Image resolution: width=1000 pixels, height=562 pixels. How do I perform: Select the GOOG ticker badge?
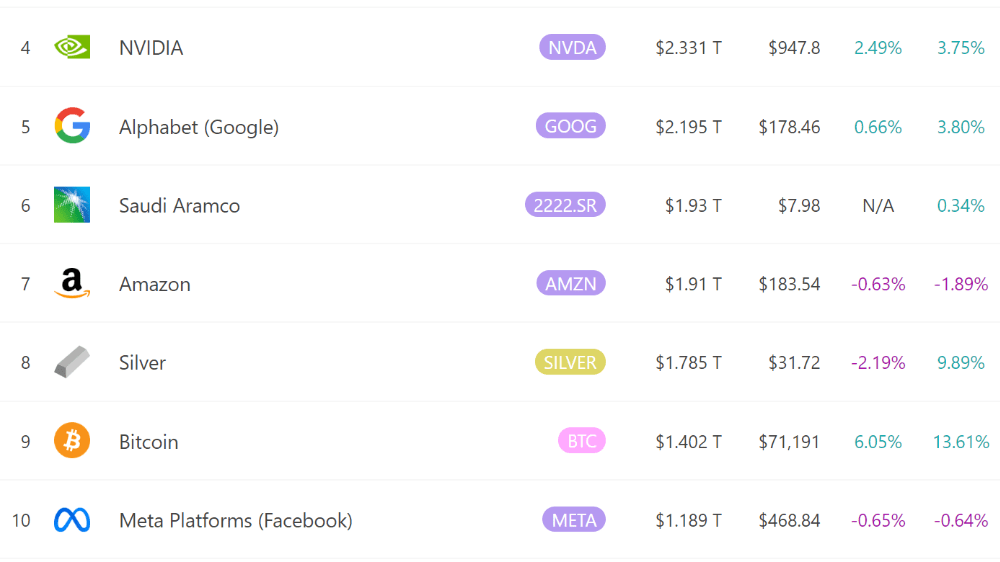(x=570, y=126)
